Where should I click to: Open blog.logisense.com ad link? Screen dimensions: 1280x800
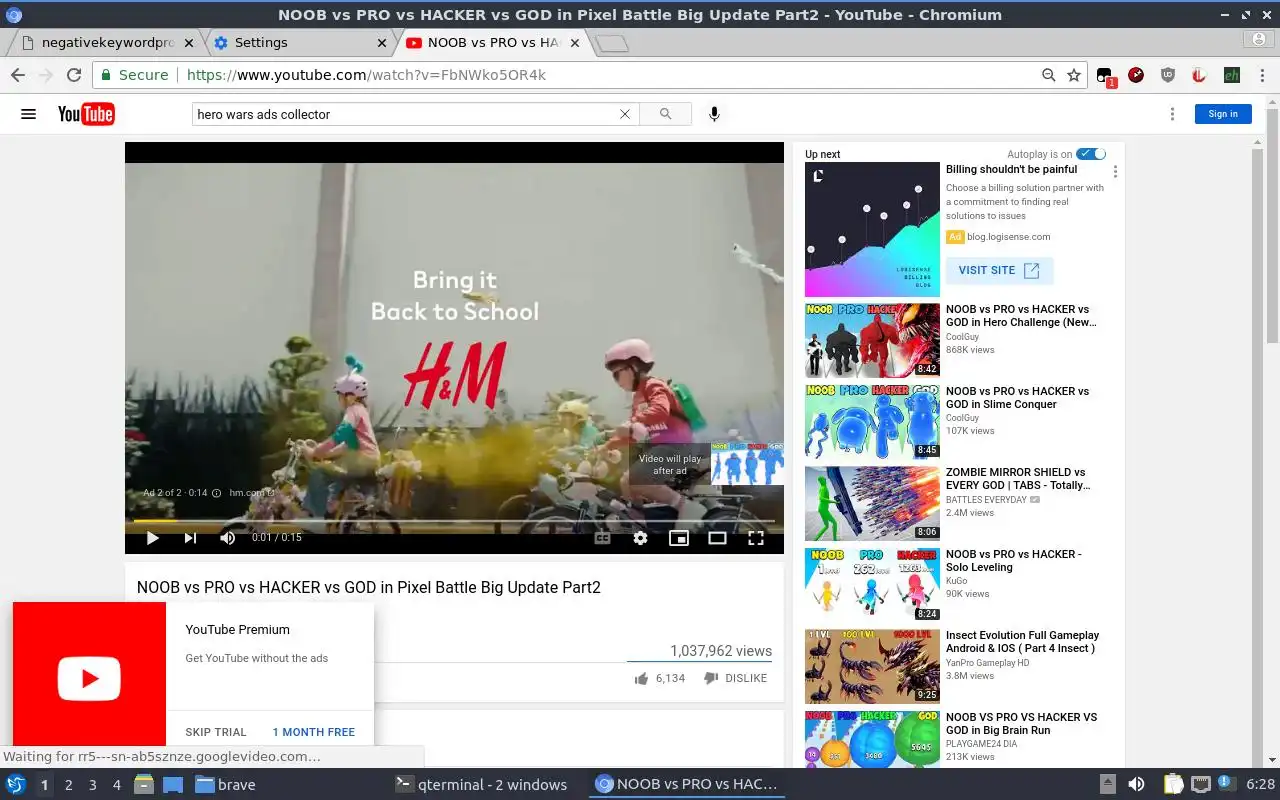(1008, 237)
